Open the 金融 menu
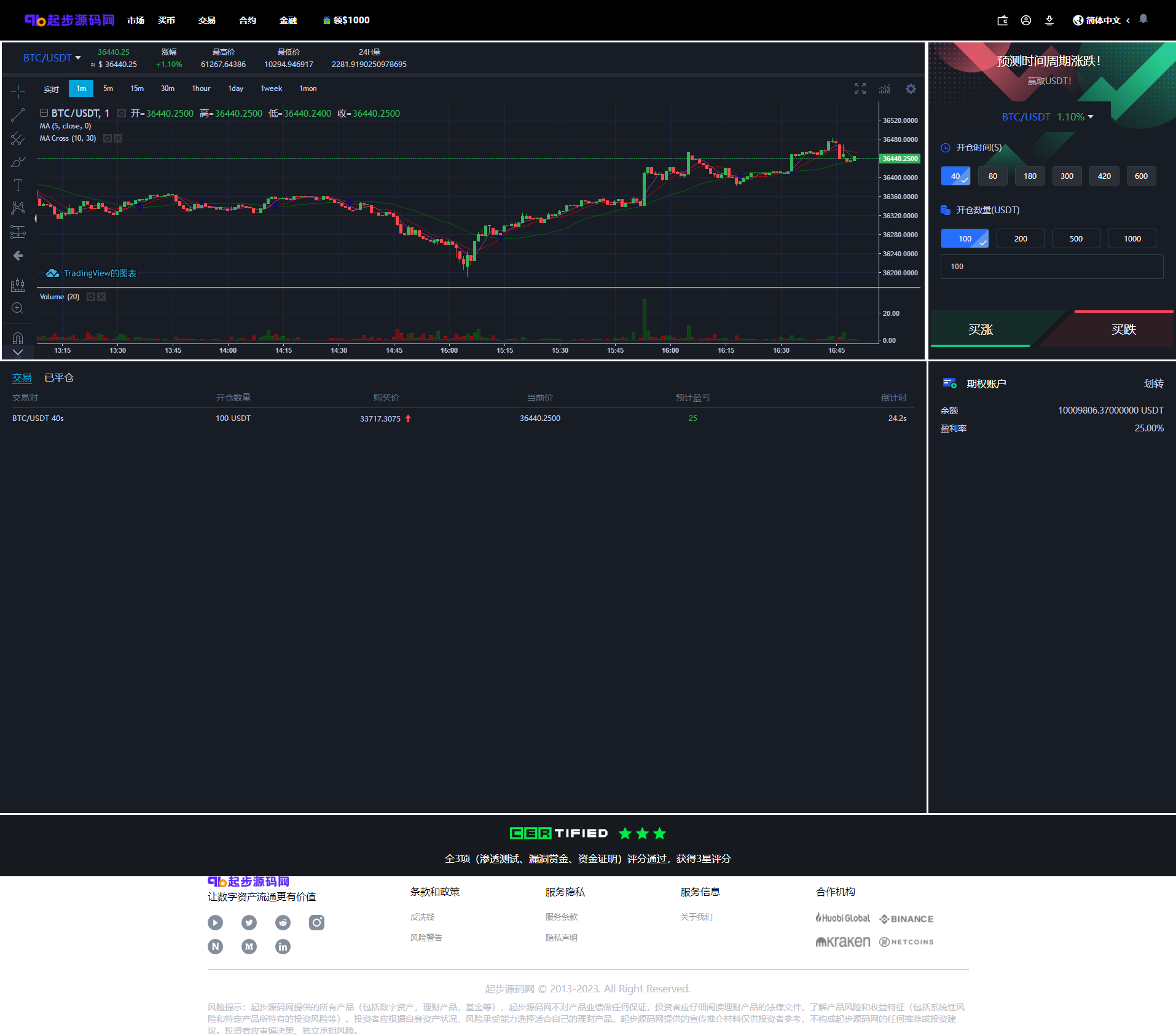Screen dimensions: 1176x1036 (x=288, y=20)
